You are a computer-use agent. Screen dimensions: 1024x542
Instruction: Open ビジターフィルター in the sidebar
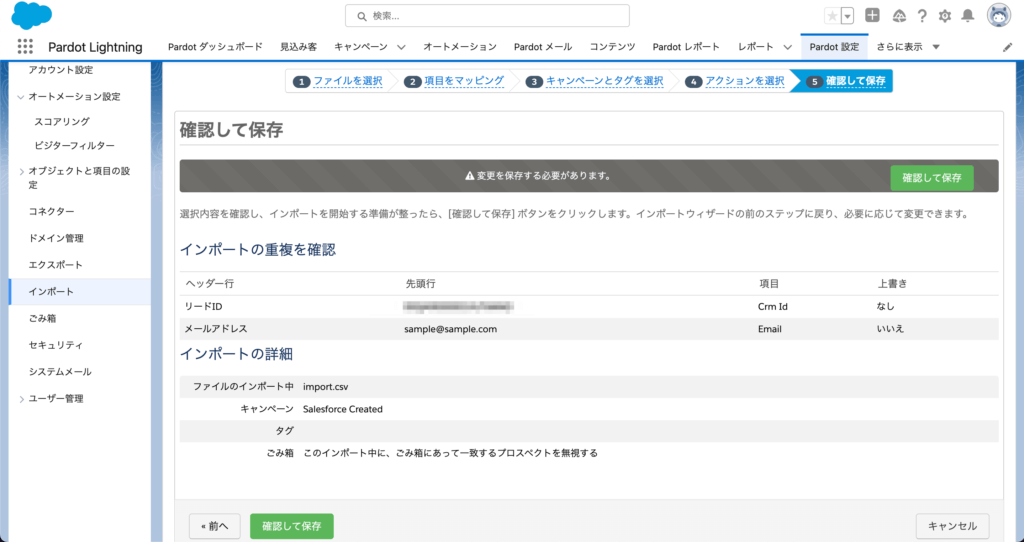coord(74,146)
